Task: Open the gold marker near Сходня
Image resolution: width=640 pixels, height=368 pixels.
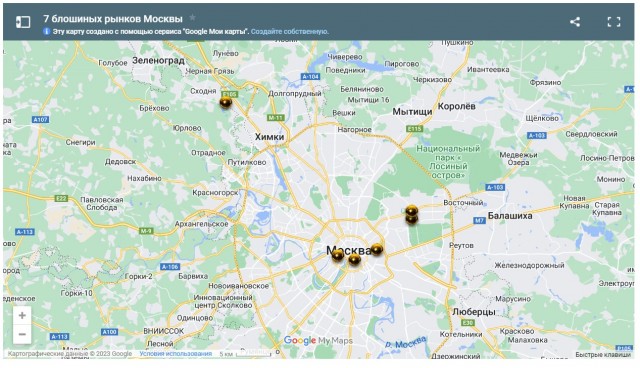Action: [225, 102]
